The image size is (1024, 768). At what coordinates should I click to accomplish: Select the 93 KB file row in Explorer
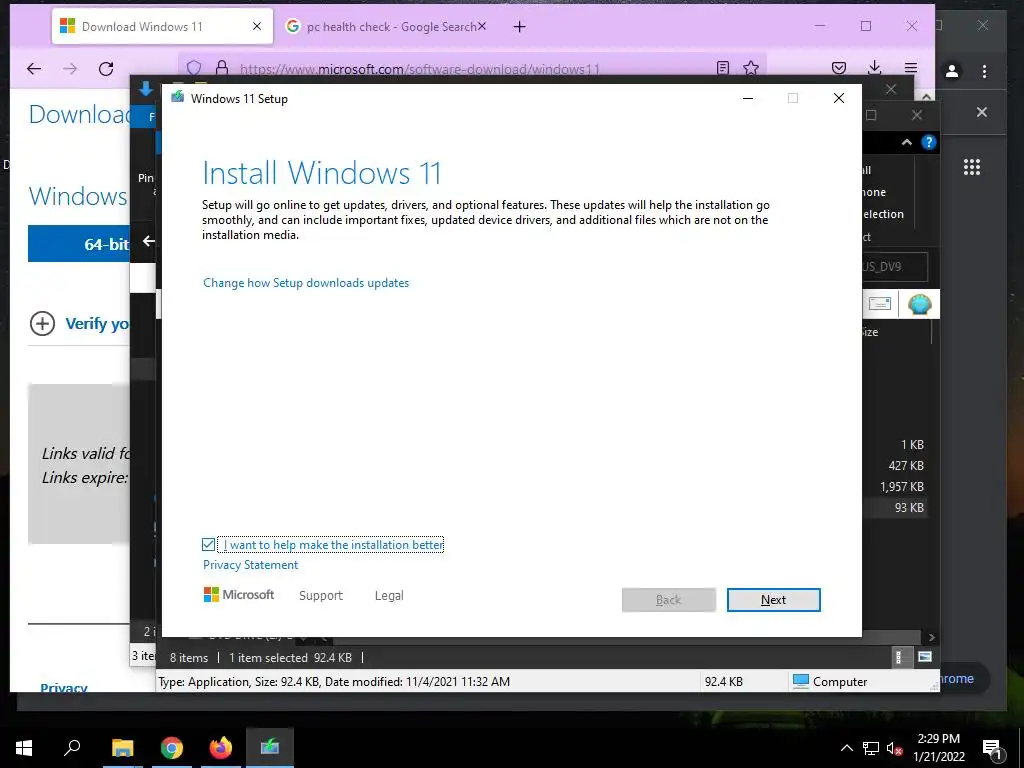click(x=896, y=507)
